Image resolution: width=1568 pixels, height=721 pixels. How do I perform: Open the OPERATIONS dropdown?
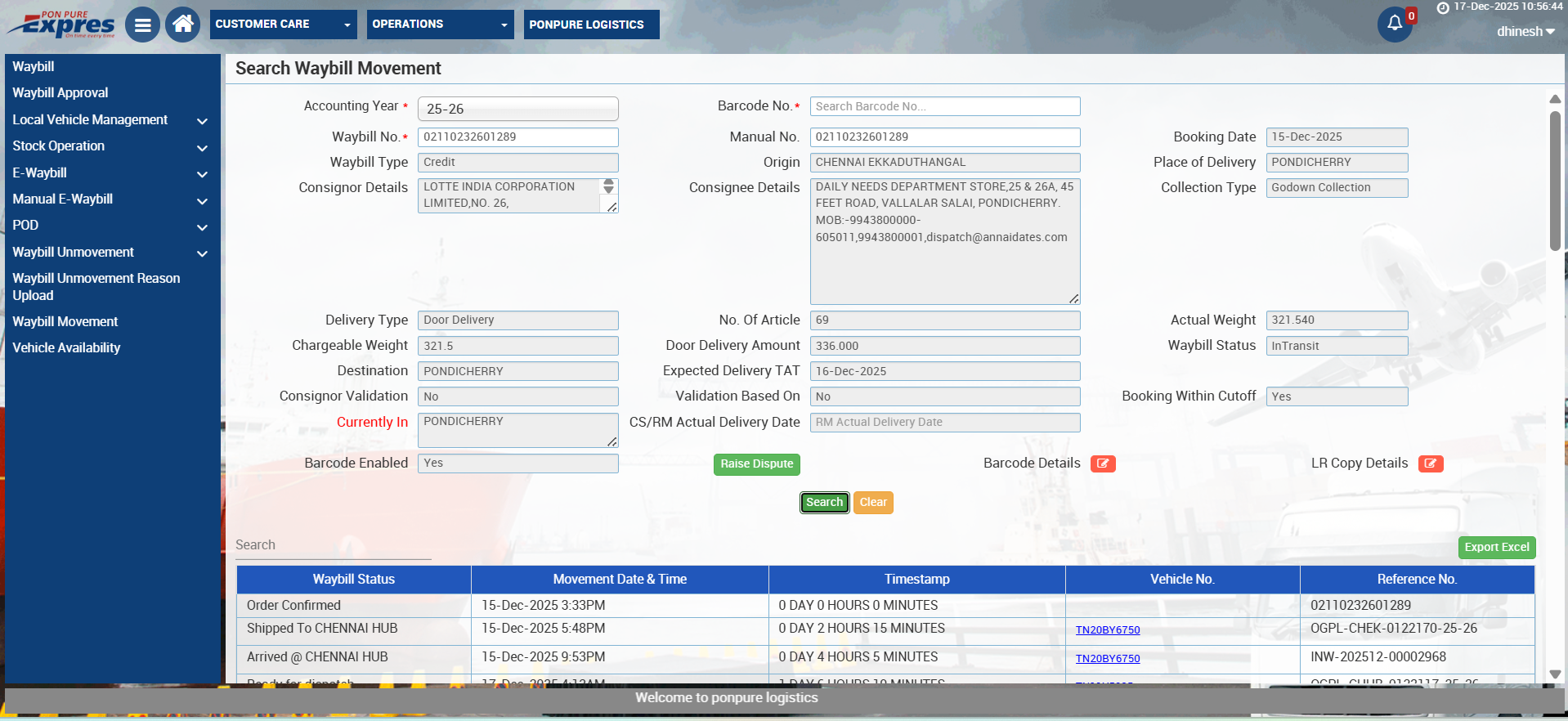tap(439, 25)
